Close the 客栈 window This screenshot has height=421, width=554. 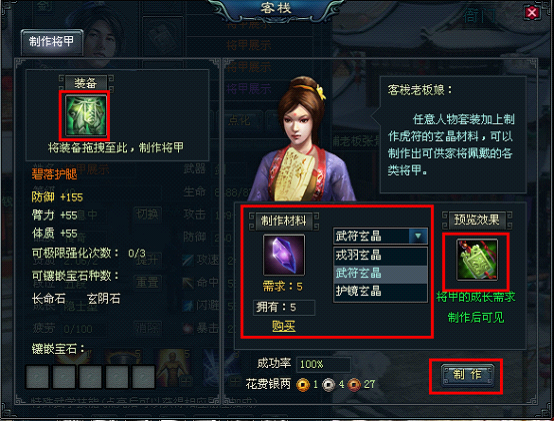[532, 13]
